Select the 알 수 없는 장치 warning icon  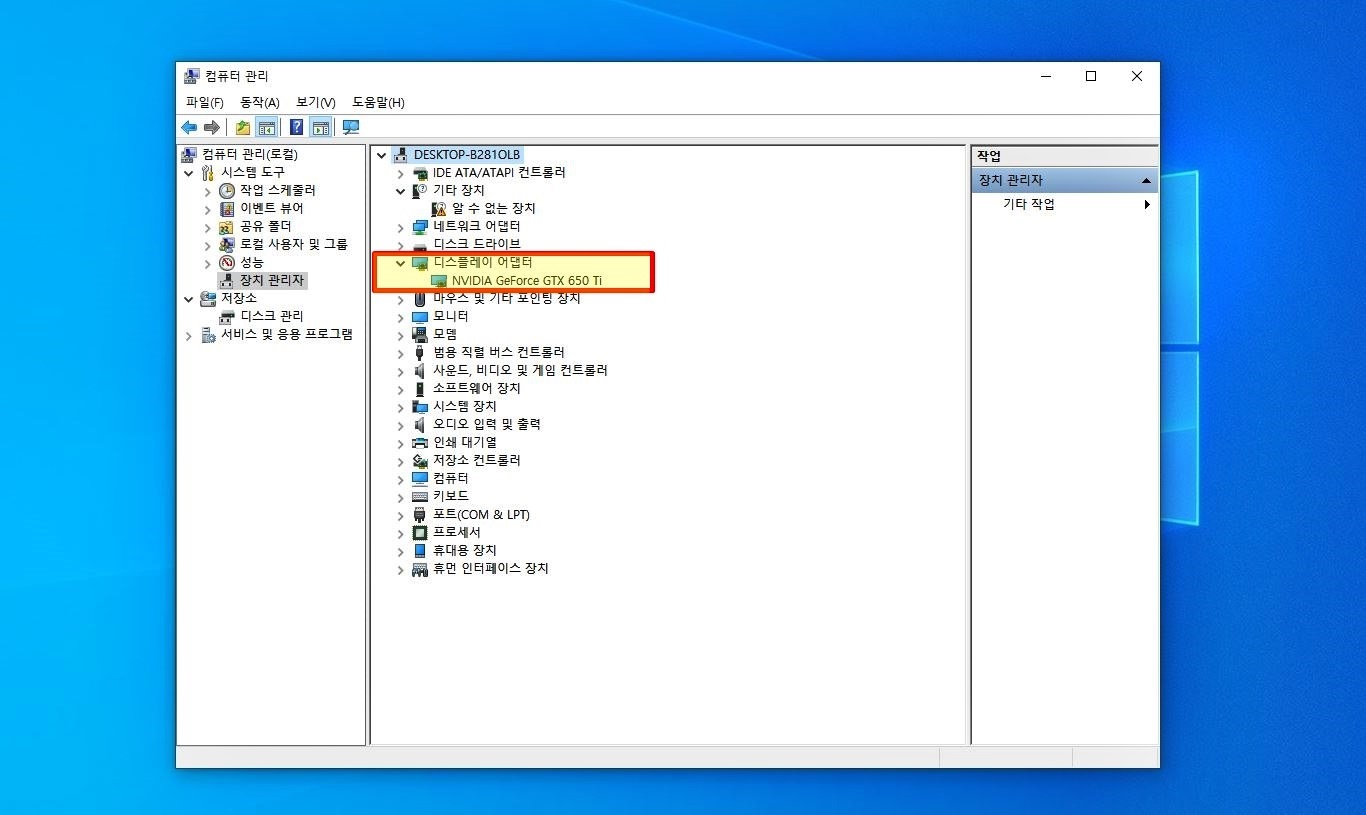pos(439,208)
